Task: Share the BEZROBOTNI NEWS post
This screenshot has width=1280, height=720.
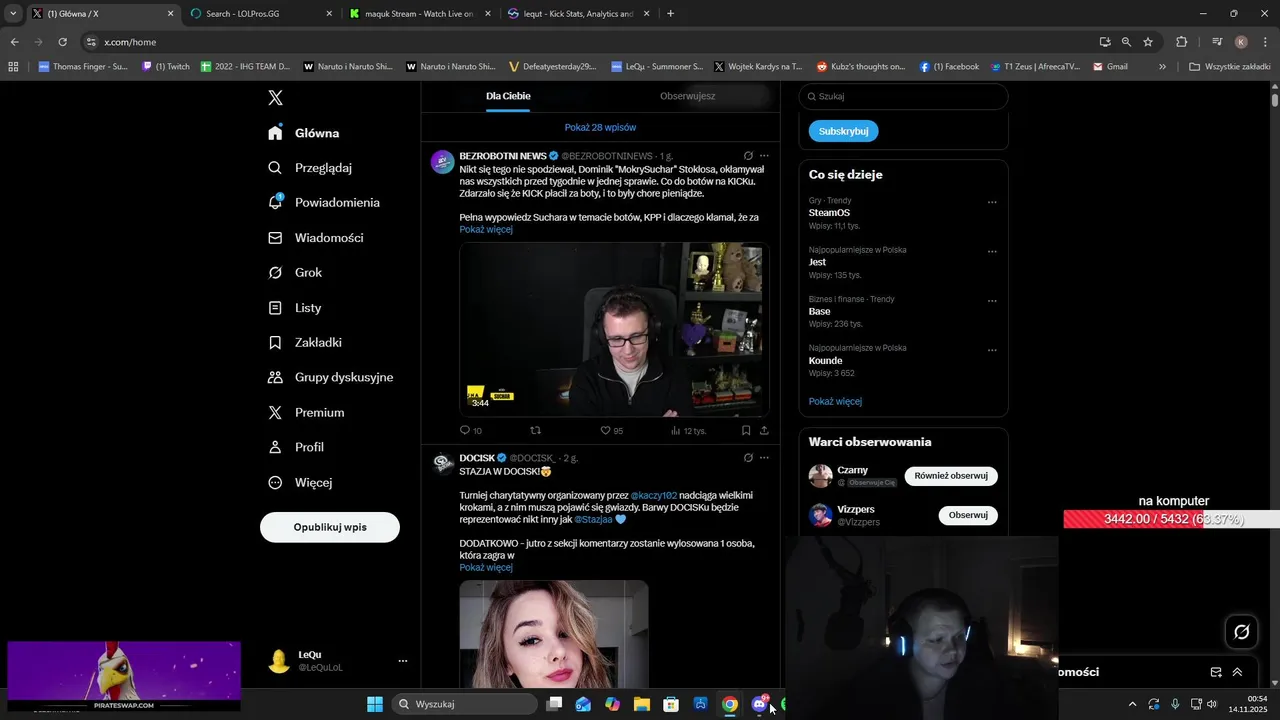Action: [764, 431]
